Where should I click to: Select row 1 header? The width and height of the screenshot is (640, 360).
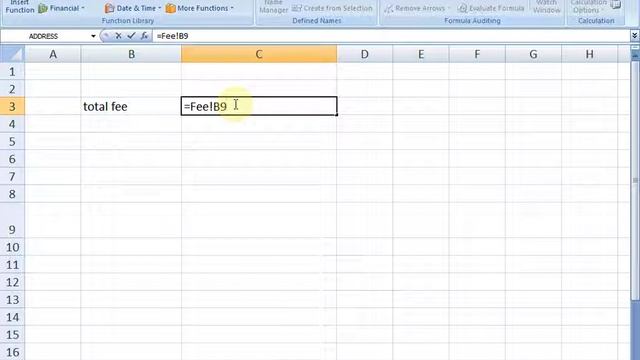click(x=12, y=71)
